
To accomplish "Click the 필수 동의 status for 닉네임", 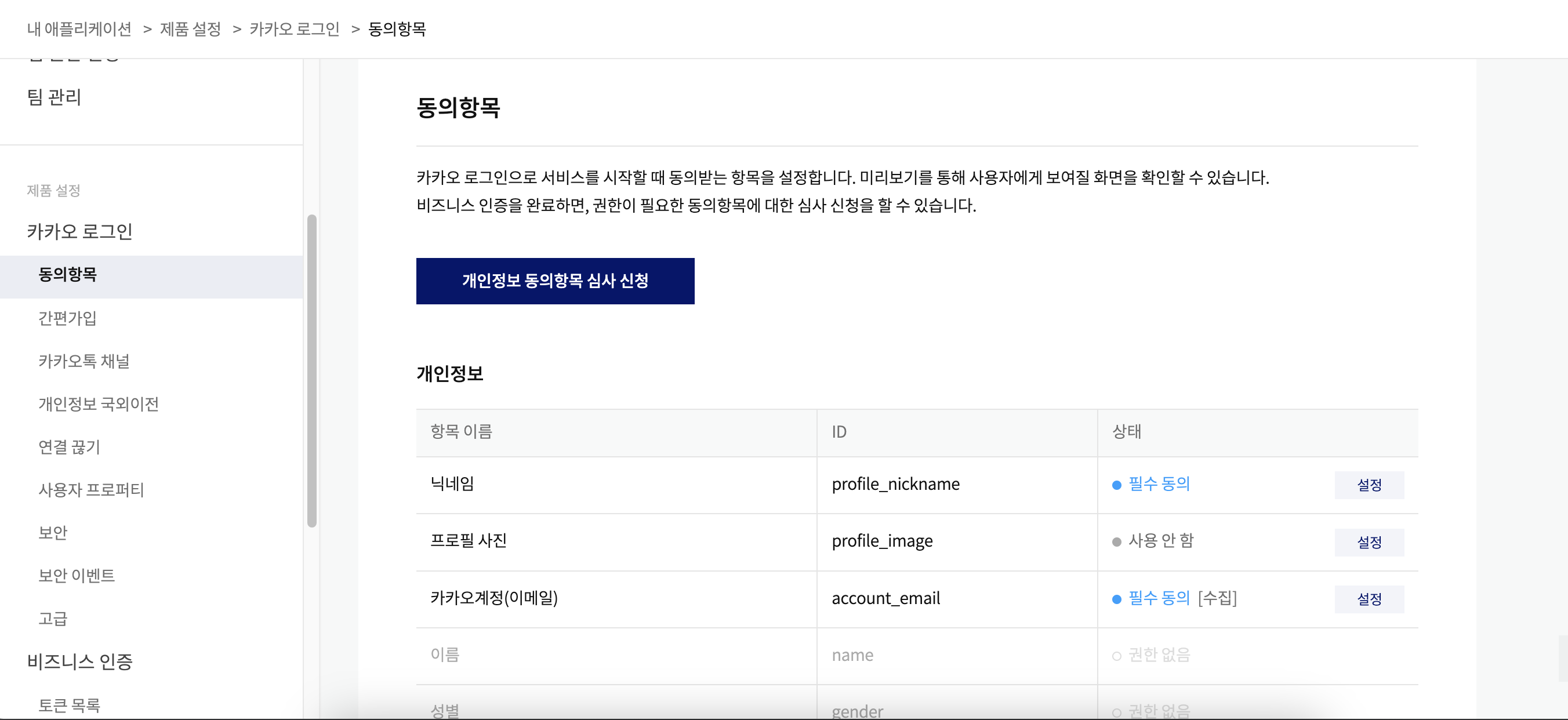I will (1159, 484).
